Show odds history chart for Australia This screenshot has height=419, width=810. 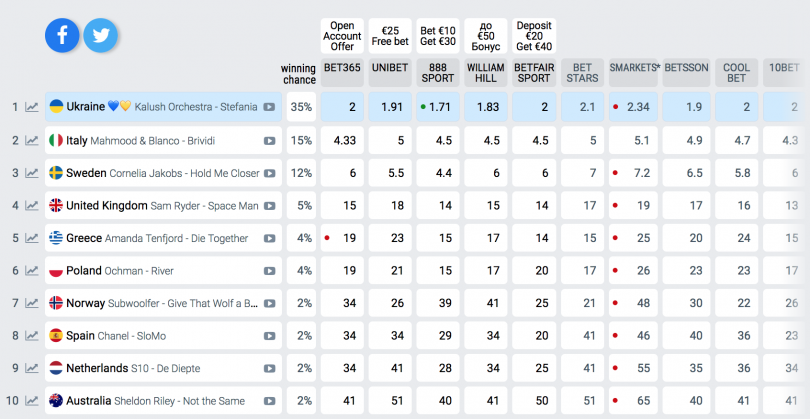(33, 401)
